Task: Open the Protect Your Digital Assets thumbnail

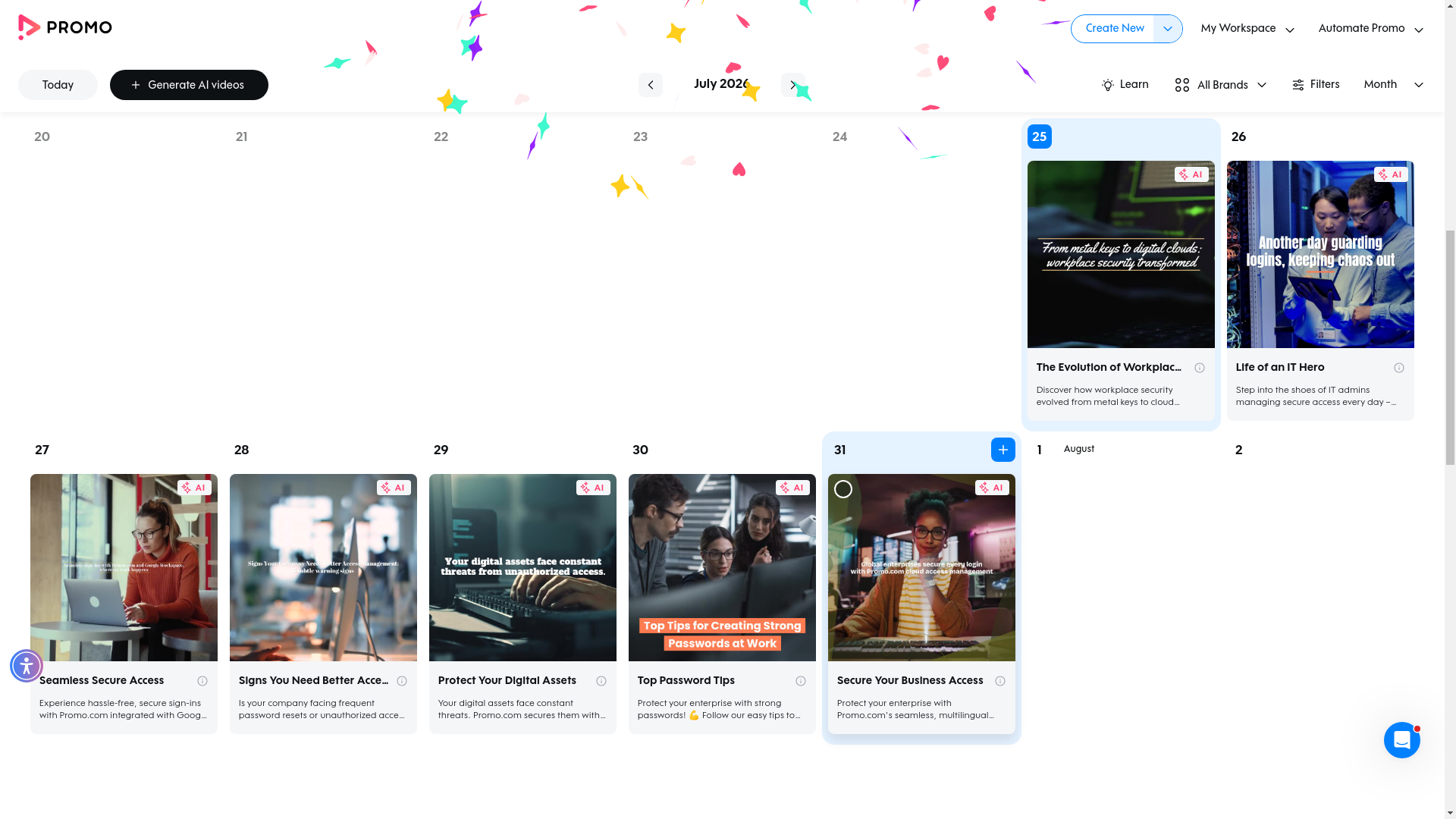Action: pos(522,567)
